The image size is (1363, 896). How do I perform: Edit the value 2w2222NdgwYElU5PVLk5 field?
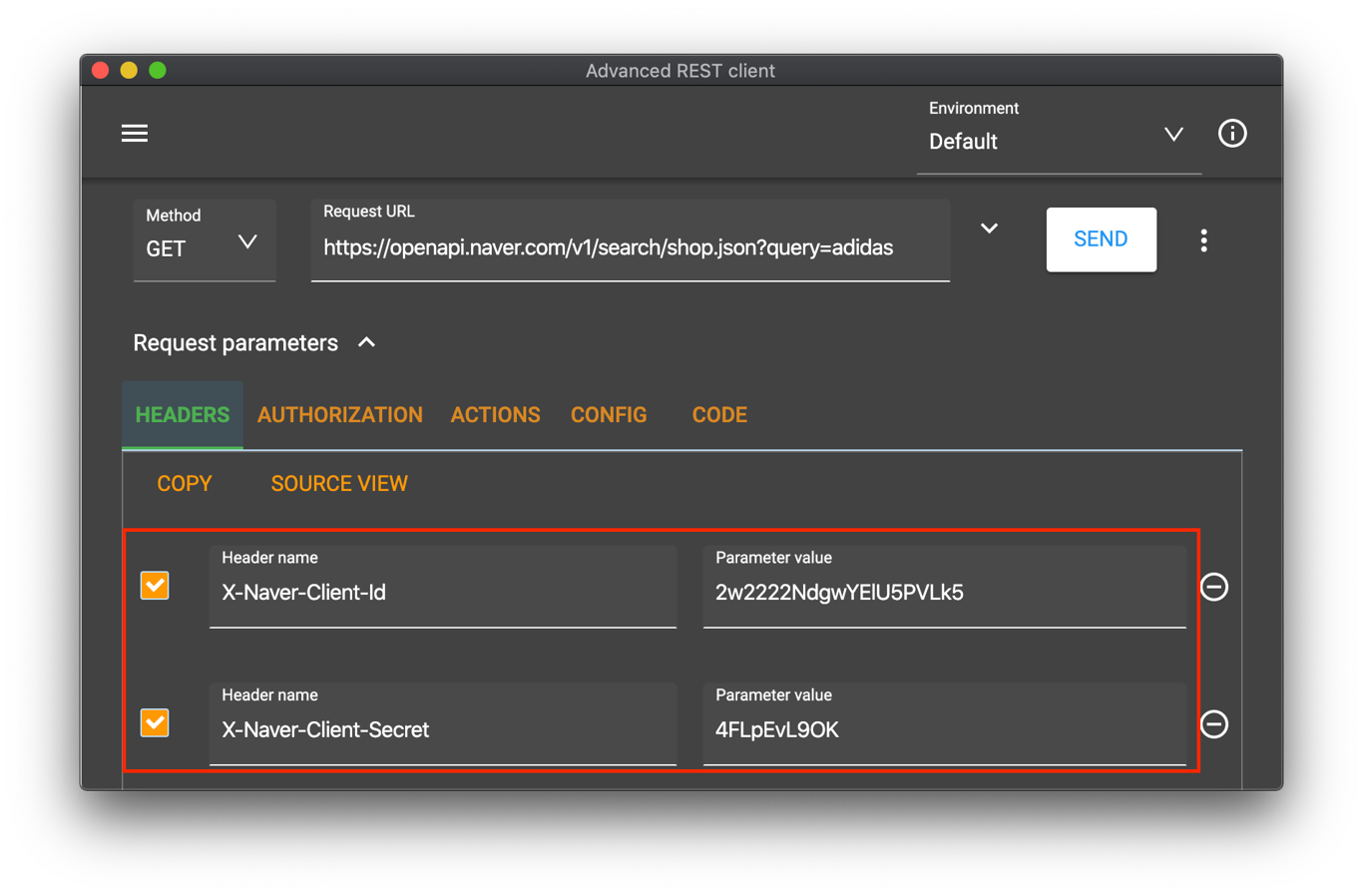click(945, 587)
